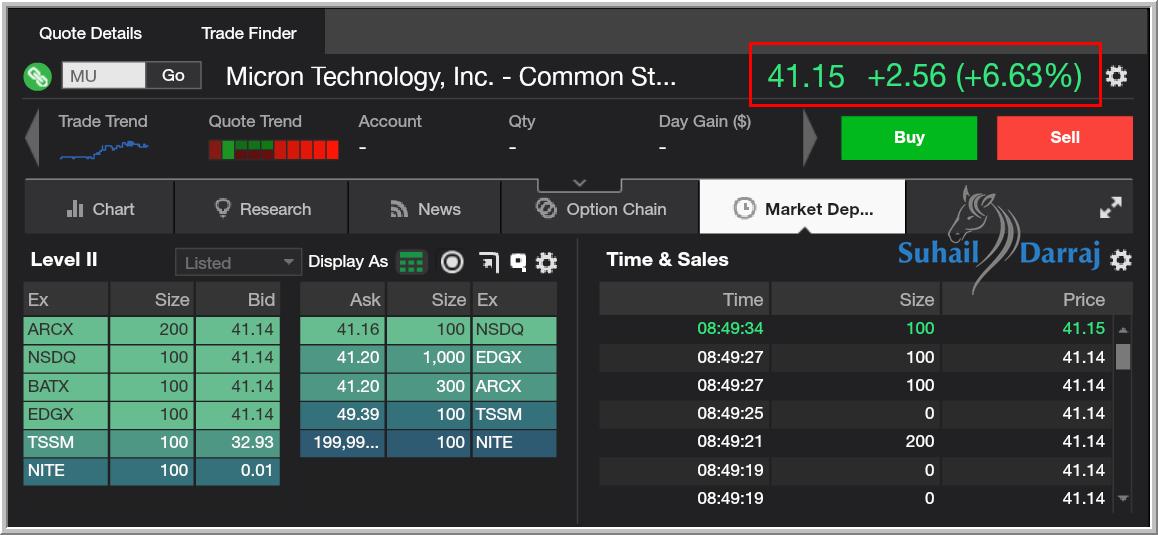This screenshot has height=535, width=1158.
Task: Click the 199,99... NITE ask price
Action: pyautogui.click(x=343, y=443)
